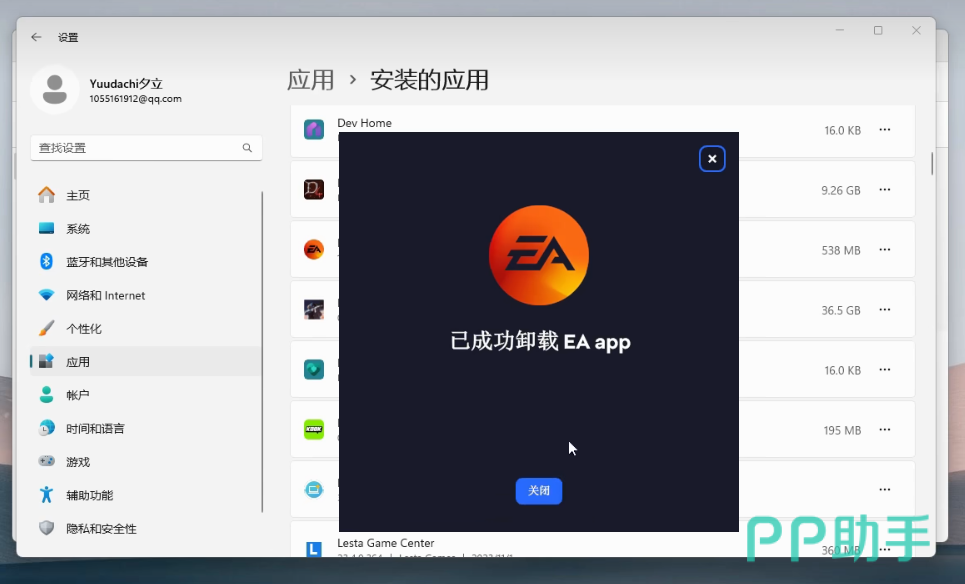Open 时间和语言 settings
The image size is (965, 584).
click(95, 428)
